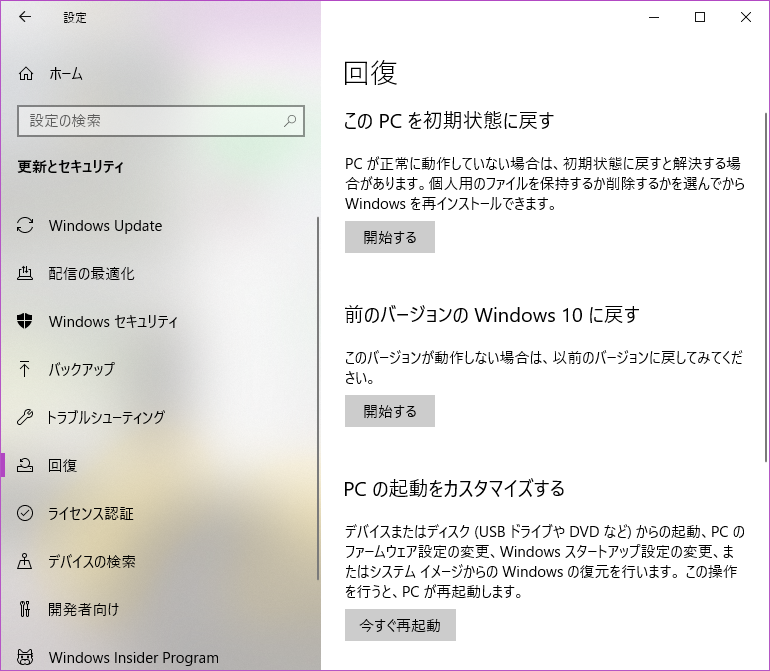
Task: Click the 開発者向け tools icon
Action: pos(26,610)
